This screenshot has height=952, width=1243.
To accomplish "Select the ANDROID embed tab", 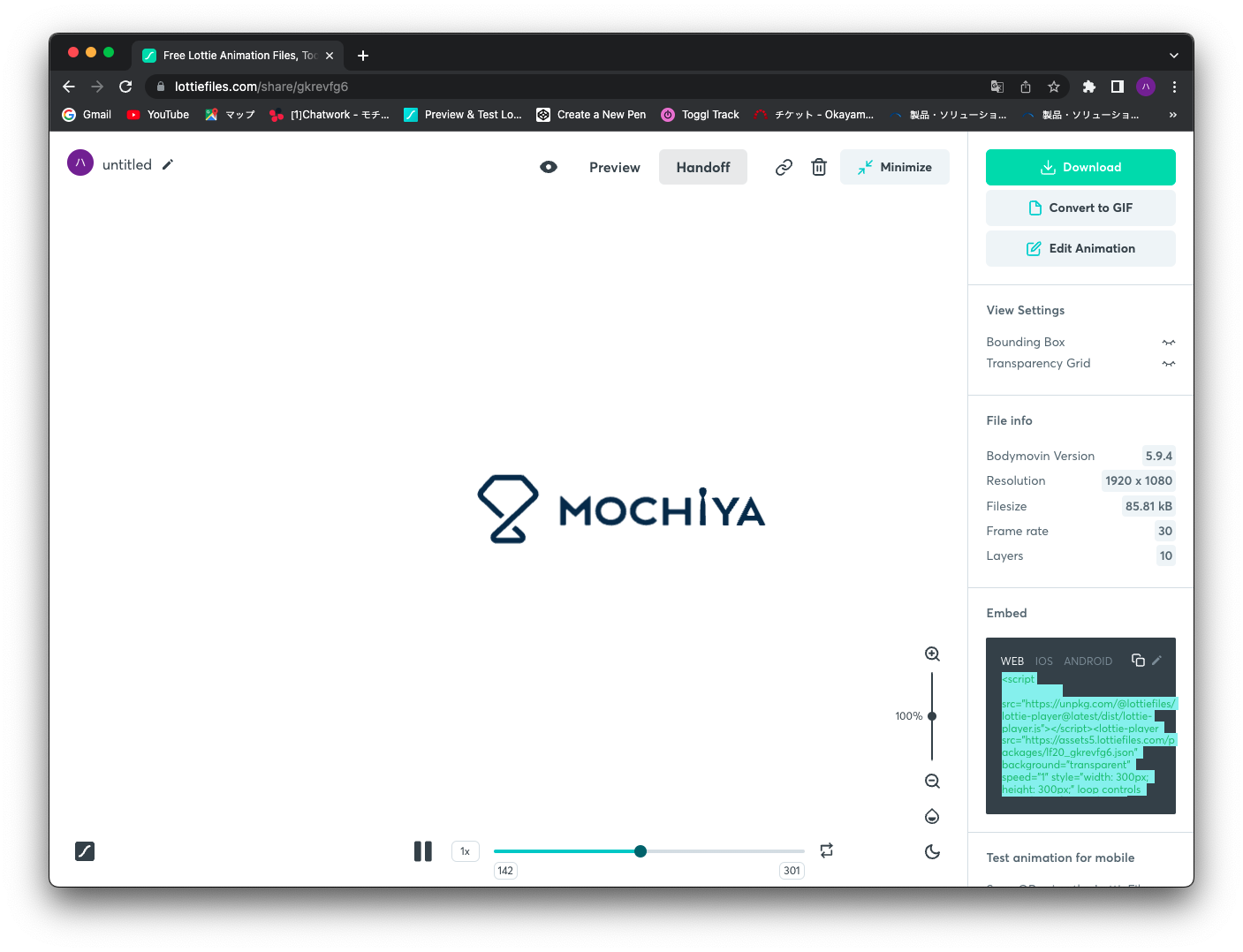I will coord(1088,661).
